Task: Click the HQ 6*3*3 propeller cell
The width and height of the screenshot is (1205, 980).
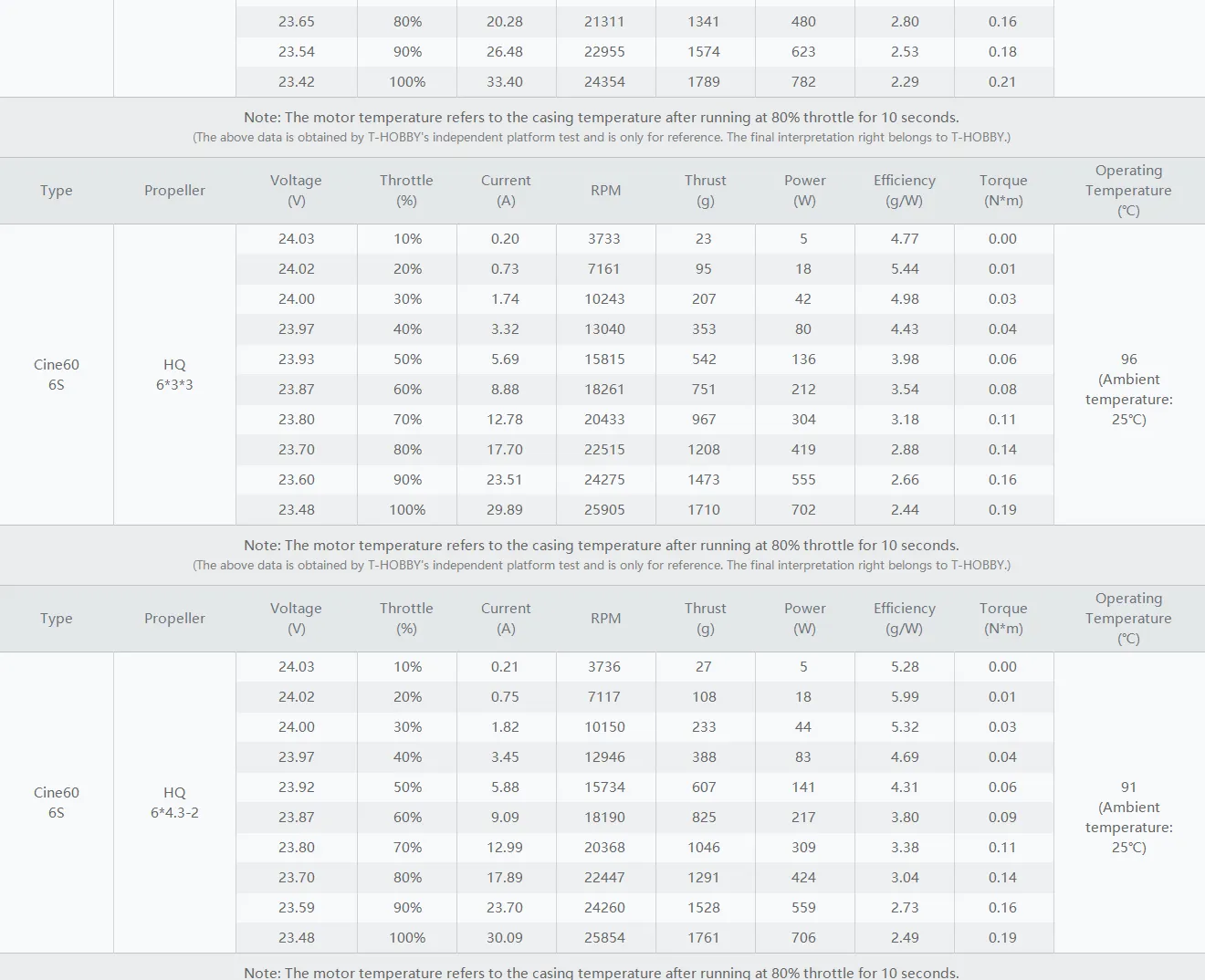Action: click(x=174, y=374)
